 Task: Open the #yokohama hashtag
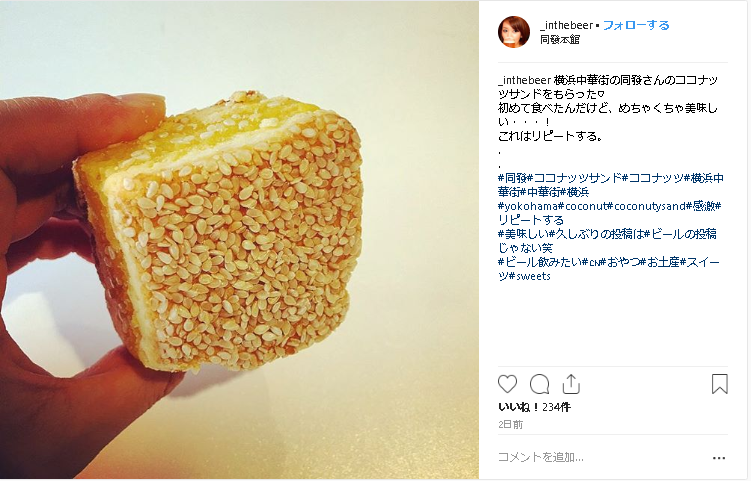pos(527,206)
